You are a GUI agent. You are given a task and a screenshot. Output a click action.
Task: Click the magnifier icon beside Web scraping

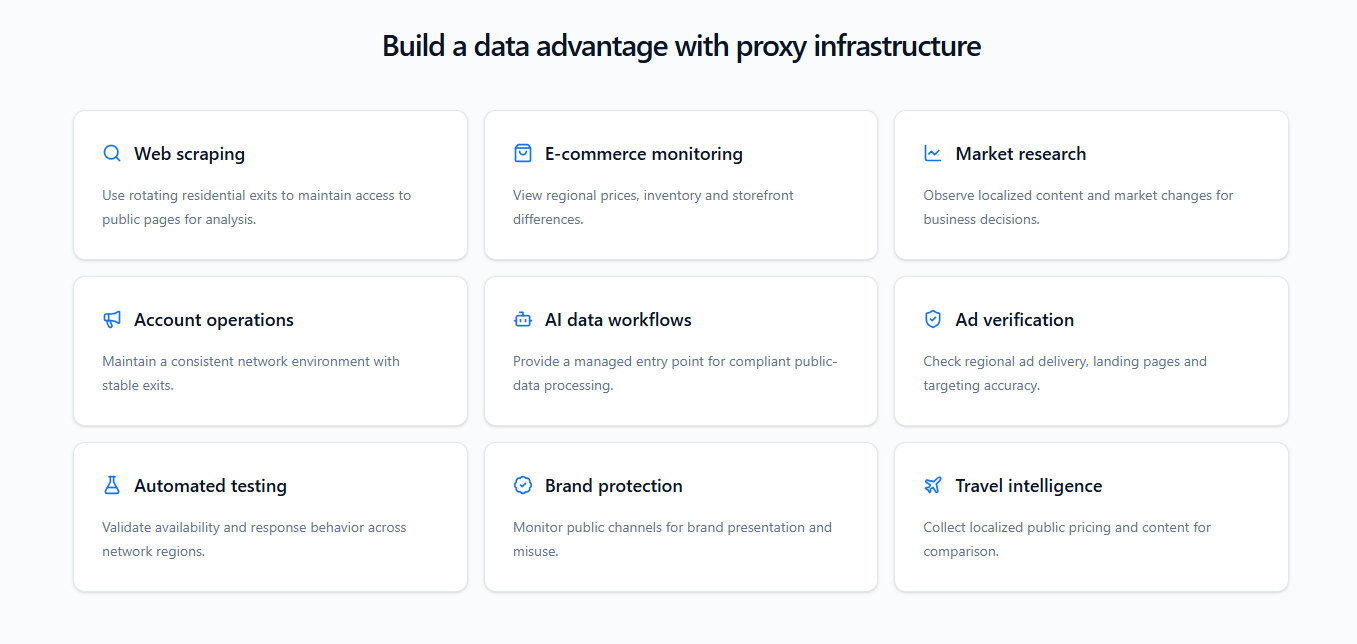[x=112, y=153]
